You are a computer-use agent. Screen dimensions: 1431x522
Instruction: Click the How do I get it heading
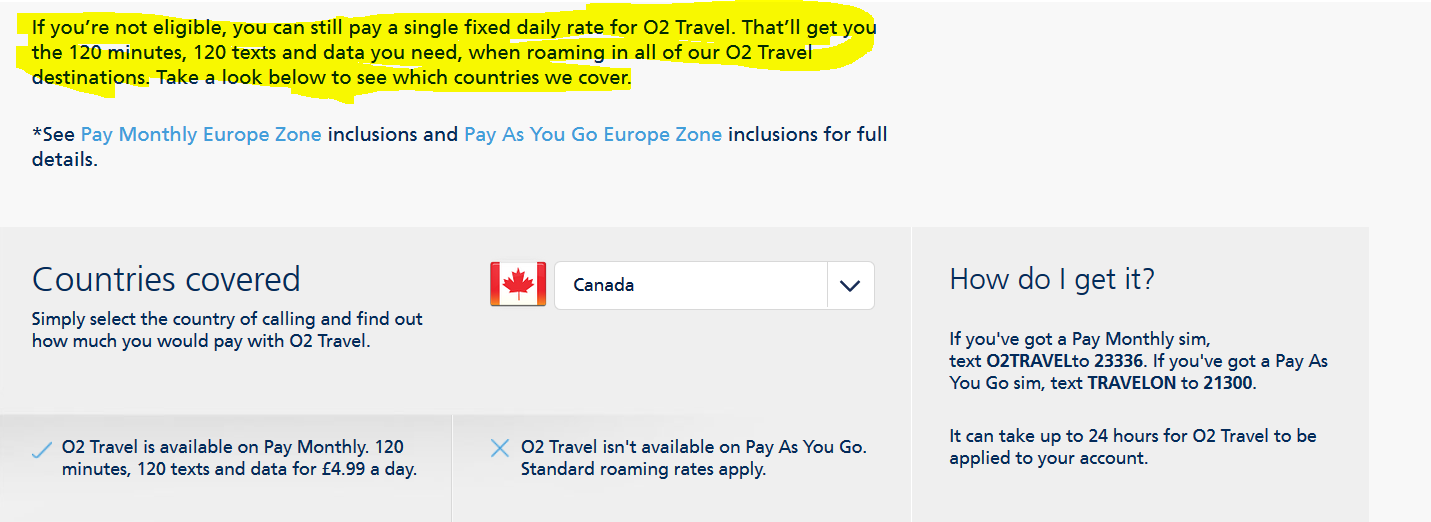(1052, 279)
